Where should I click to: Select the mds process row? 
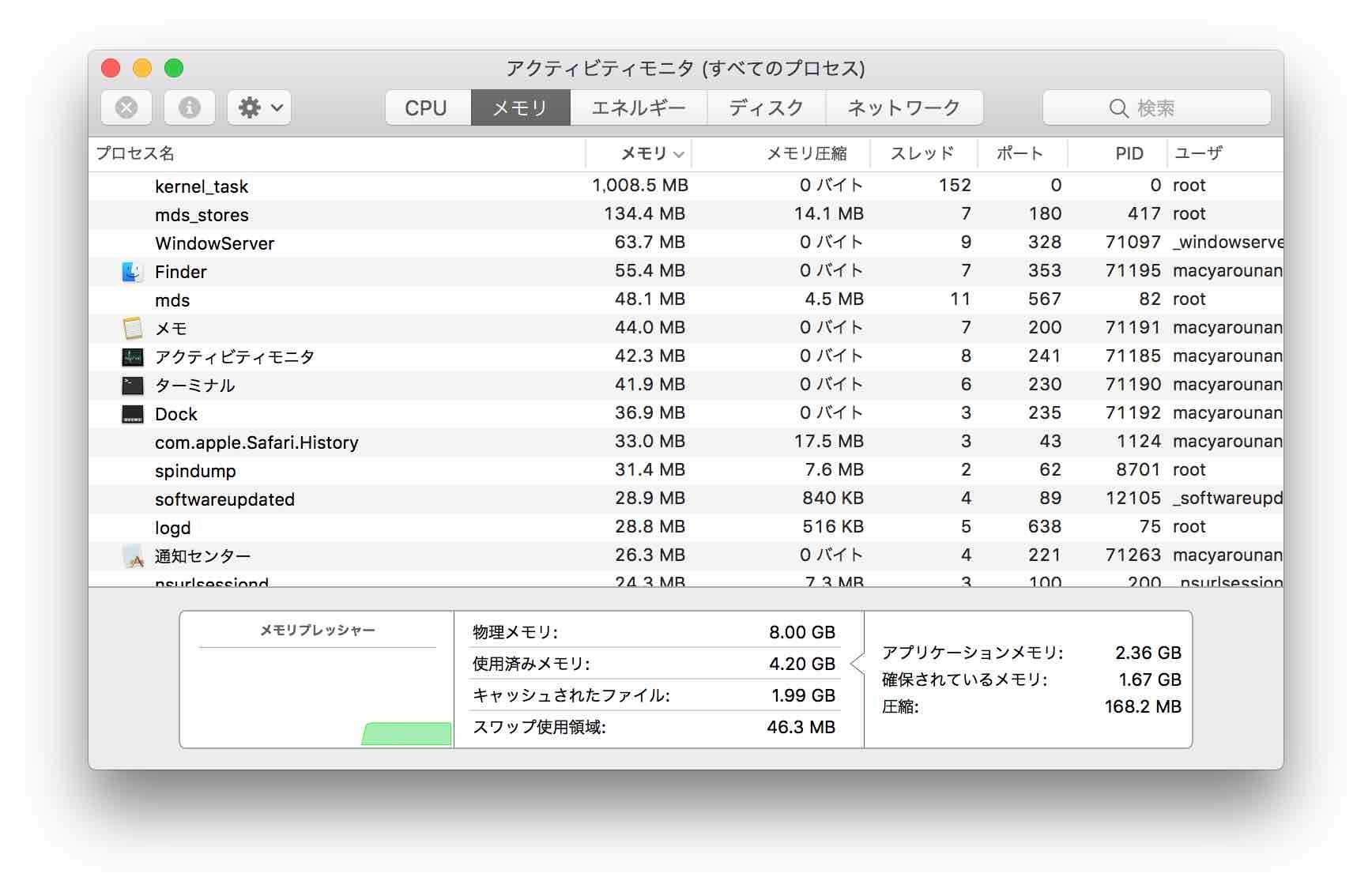[686, 299]
